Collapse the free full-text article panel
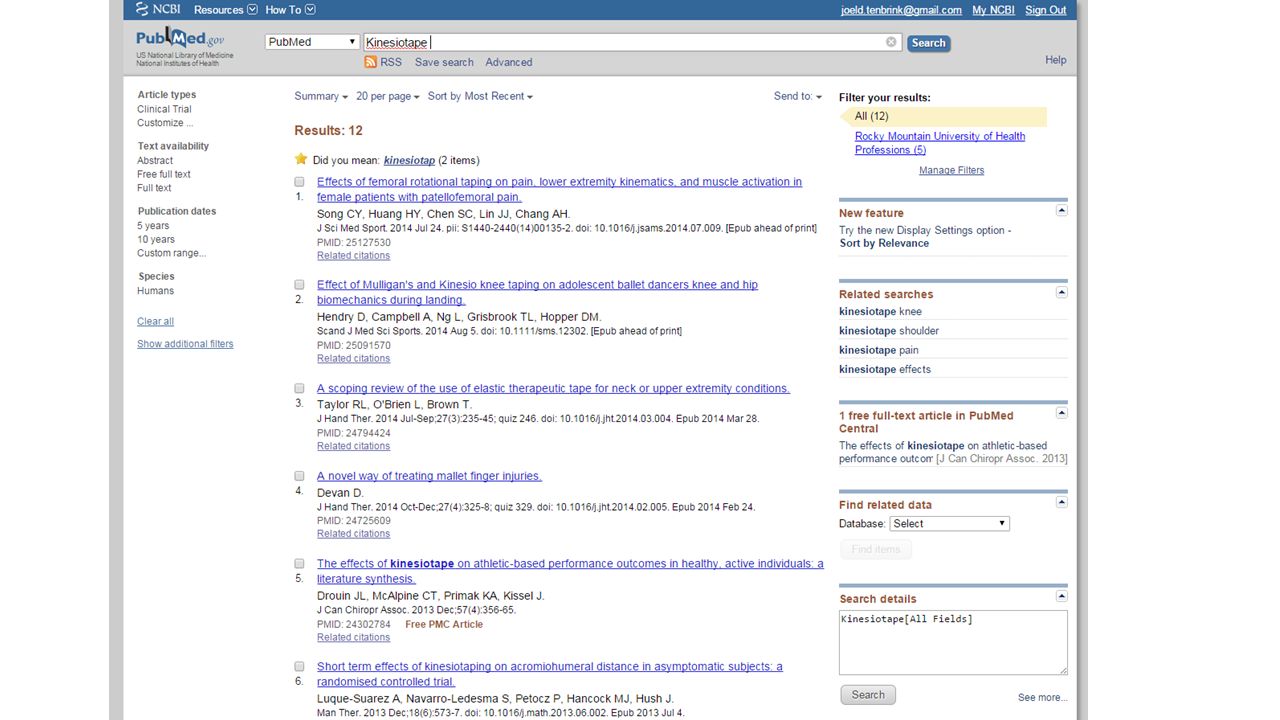Image resolution: width=1280 pixels, height=720 pixels. (1062, 413)
